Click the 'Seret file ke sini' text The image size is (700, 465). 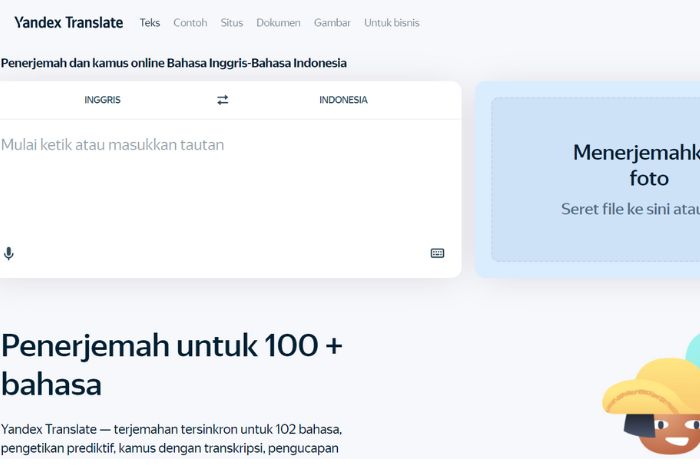(630, 209)
